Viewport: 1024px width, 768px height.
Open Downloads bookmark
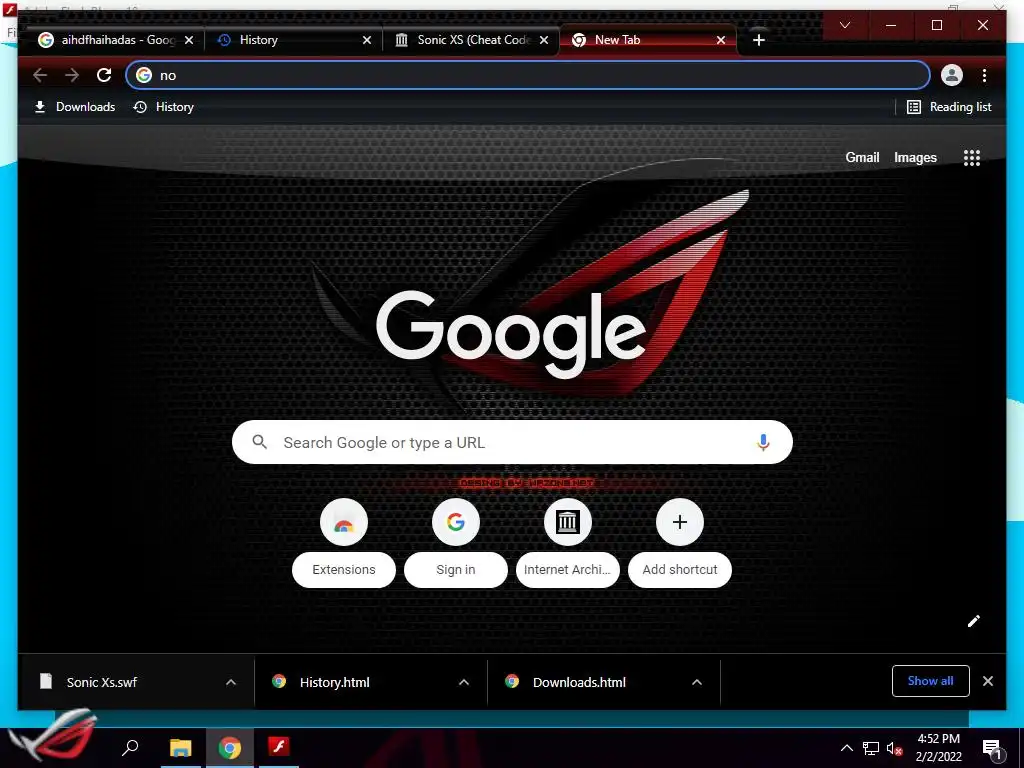click(74, 106)
